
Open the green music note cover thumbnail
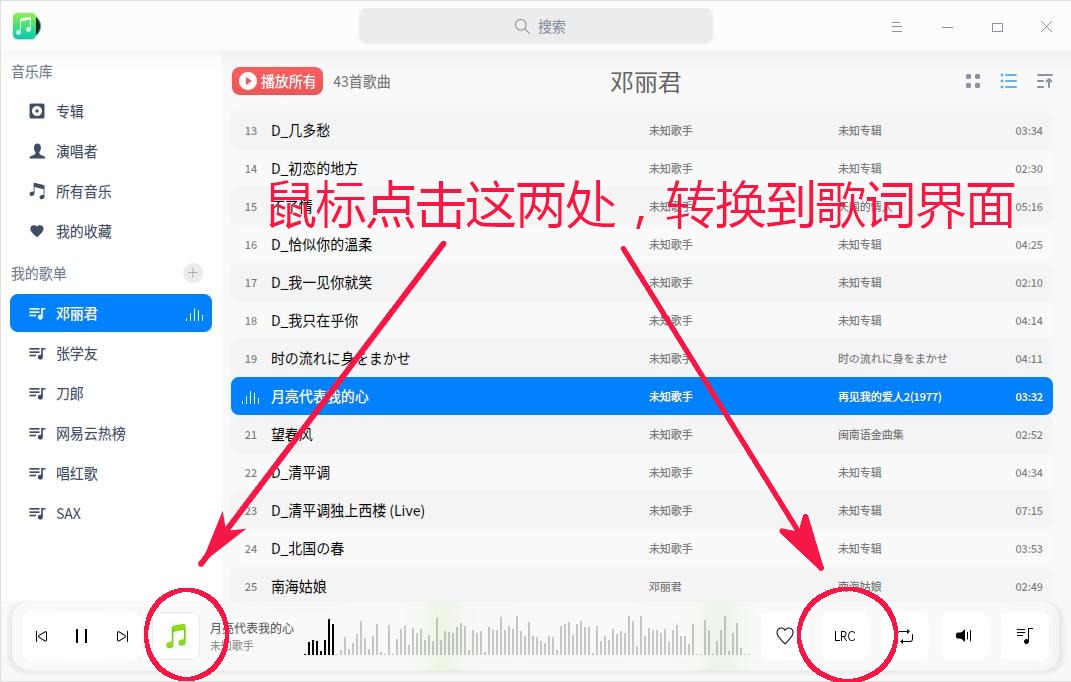tap(176, 636)
